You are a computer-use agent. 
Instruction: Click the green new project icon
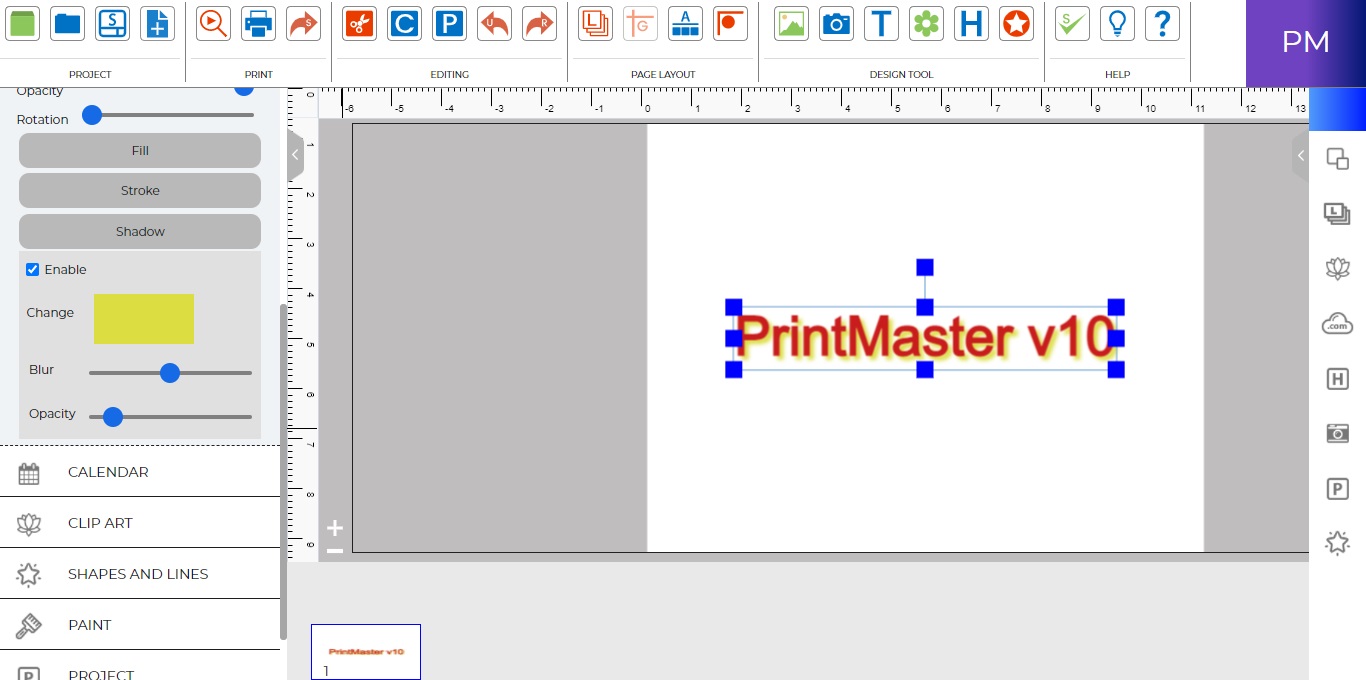click(22, 23)
